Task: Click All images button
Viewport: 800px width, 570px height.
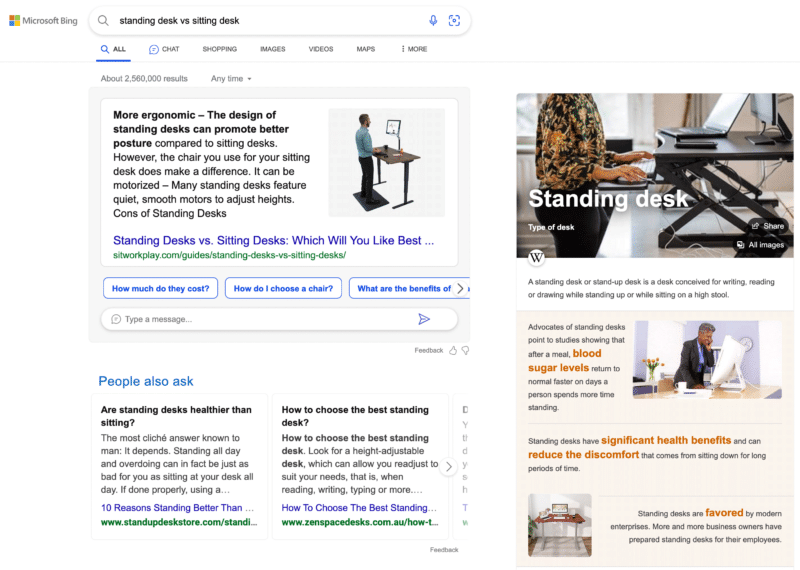Action: [760, 245]
